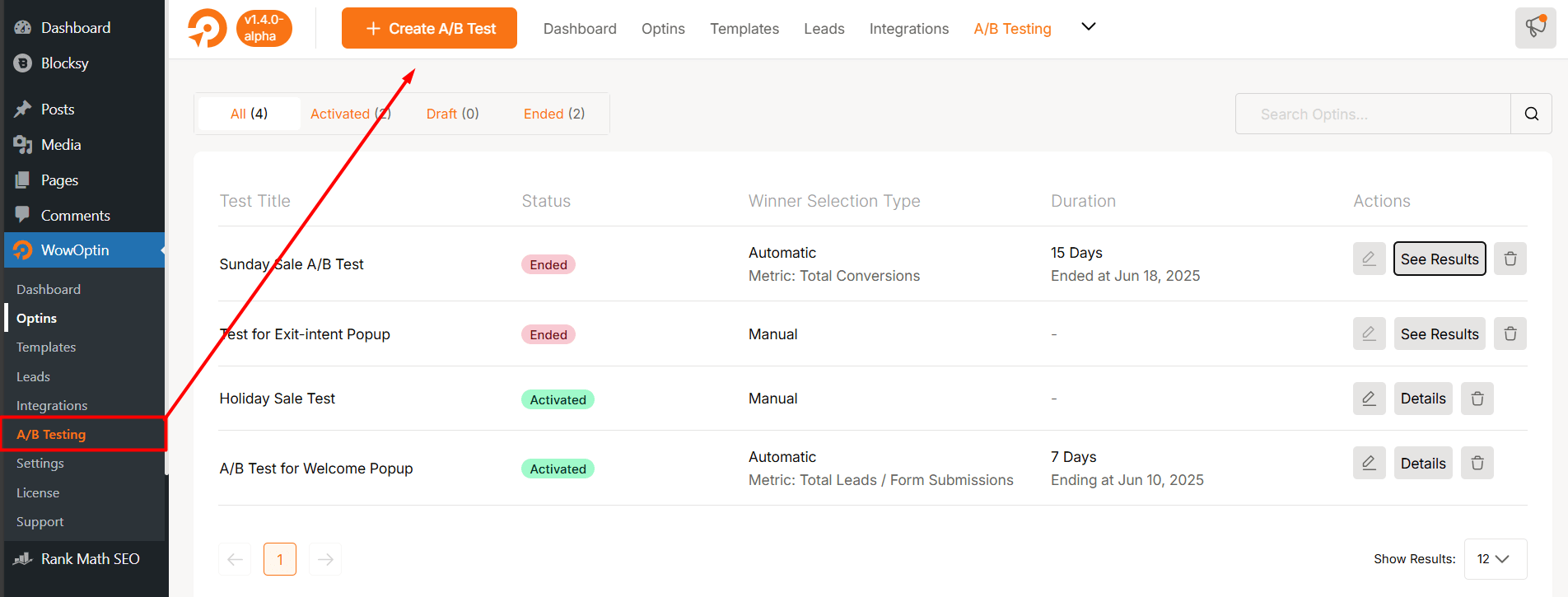Image resolution: width=1568 pixels, height=597 pixels.
Task: Delete A/B Test for Welcome Popup
Action: (1477, 463)
